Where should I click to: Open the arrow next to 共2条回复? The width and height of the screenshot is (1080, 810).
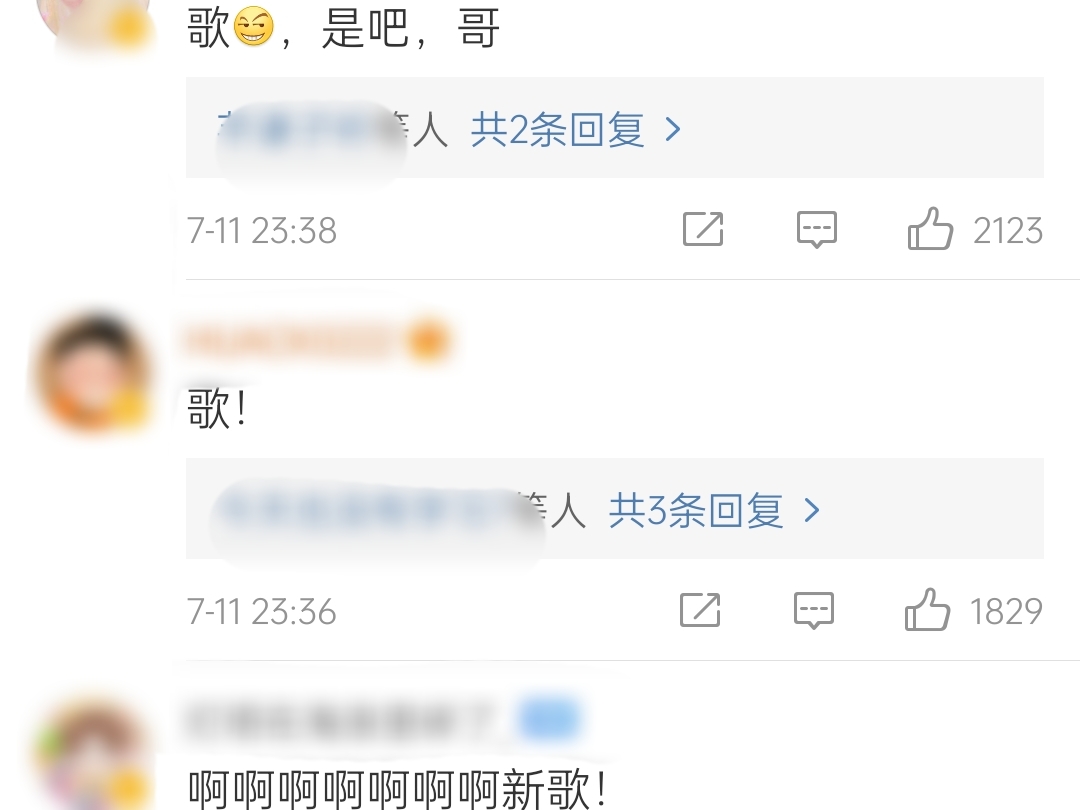coord(674,129)
